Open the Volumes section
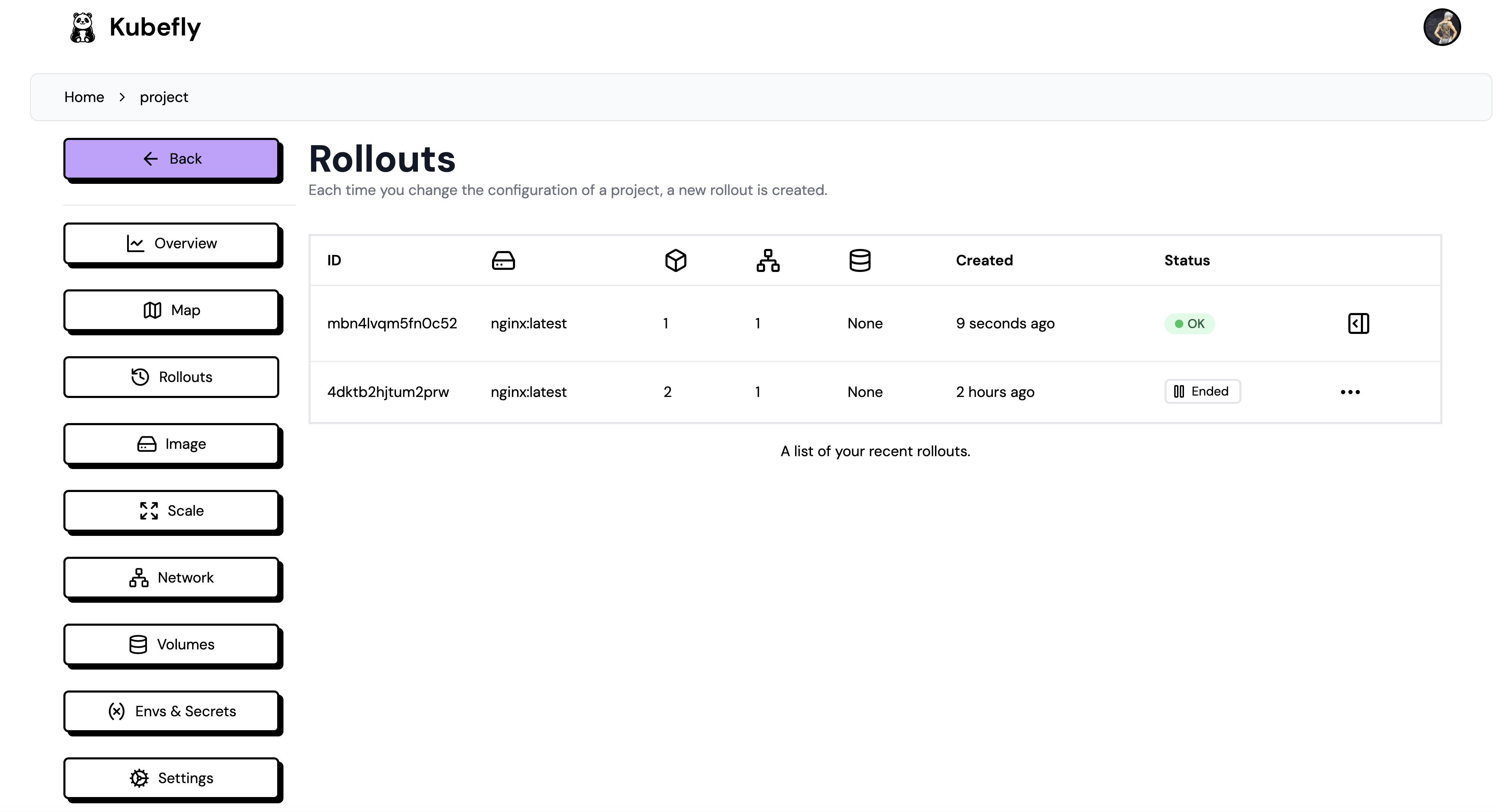The height and width of the screenshot is (812, 1496). (171, 644)
